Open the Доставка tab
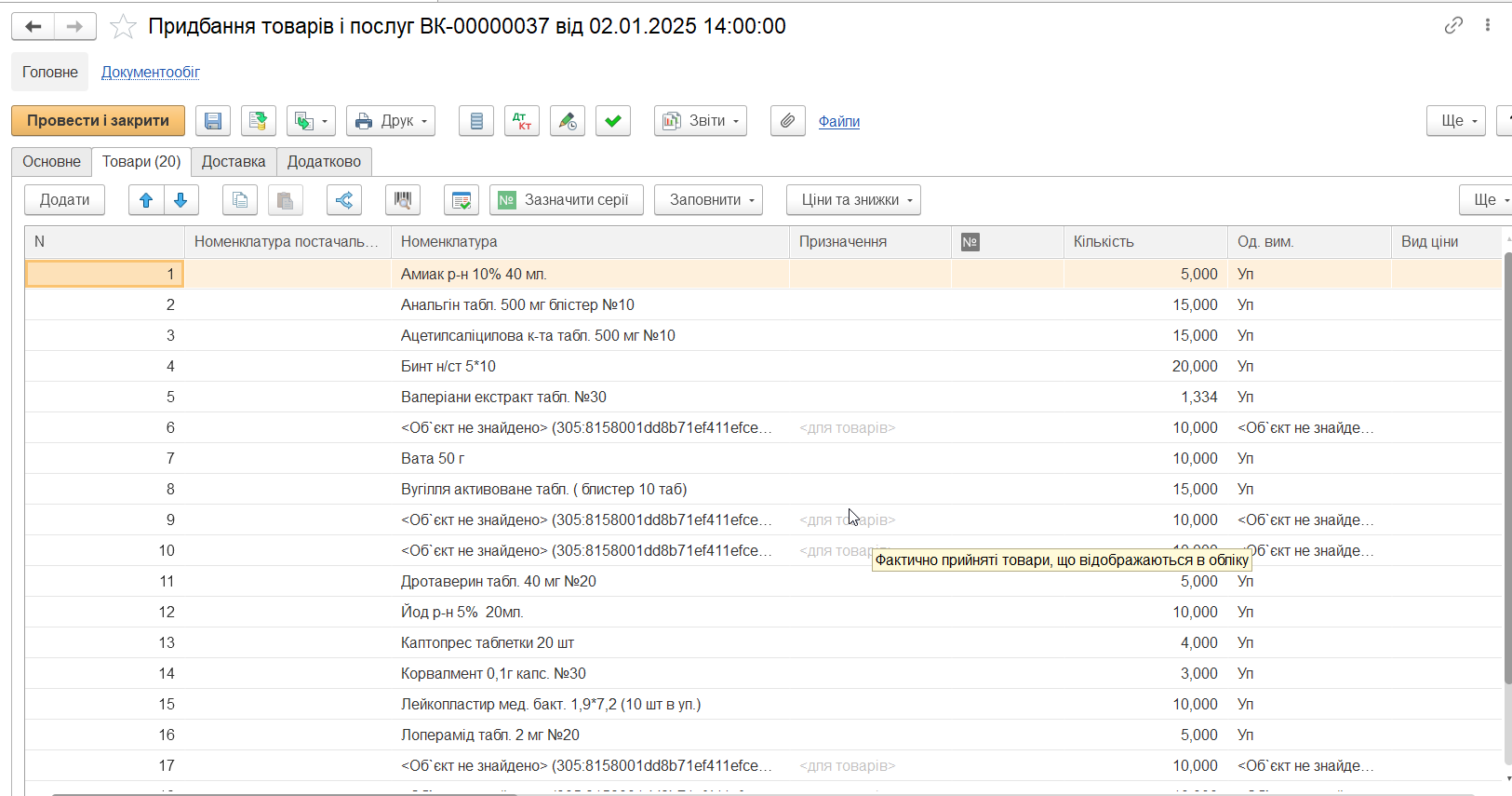This screenshot has height=796, width=1512. point(234,162)
